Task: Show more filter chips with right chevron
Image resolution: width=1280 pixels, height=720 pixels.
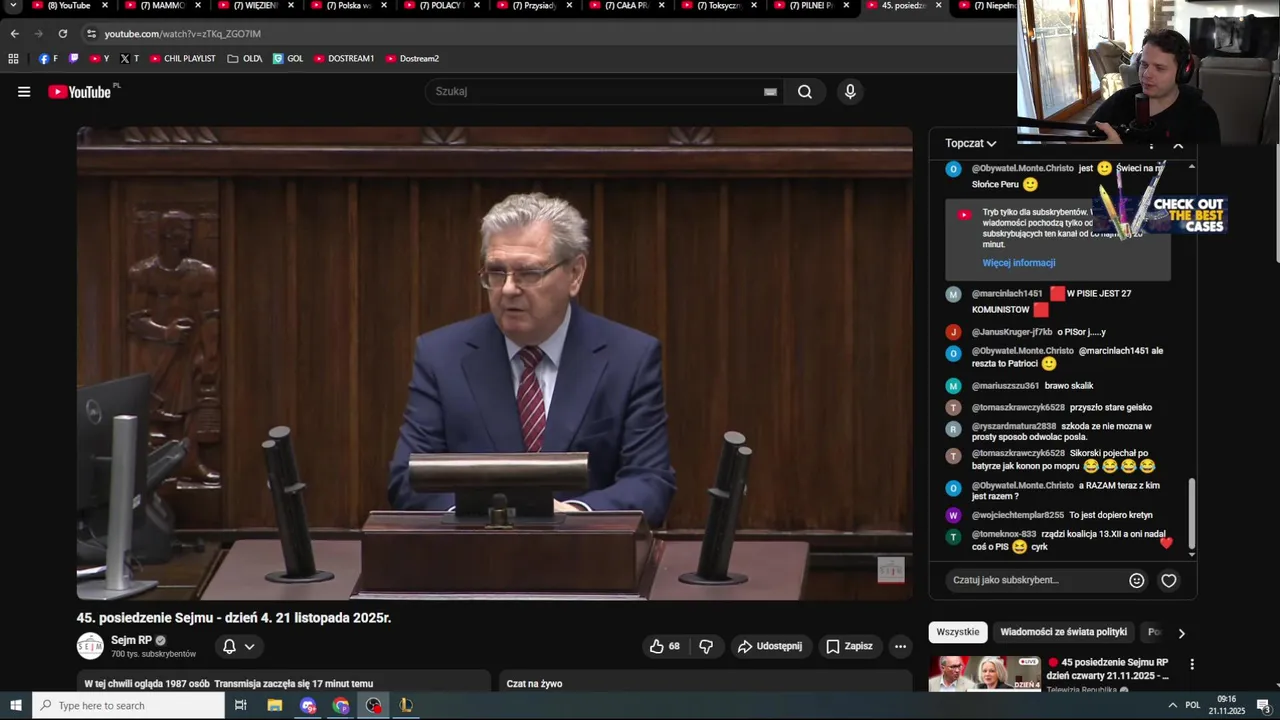Action: (x=1181, y=633)
